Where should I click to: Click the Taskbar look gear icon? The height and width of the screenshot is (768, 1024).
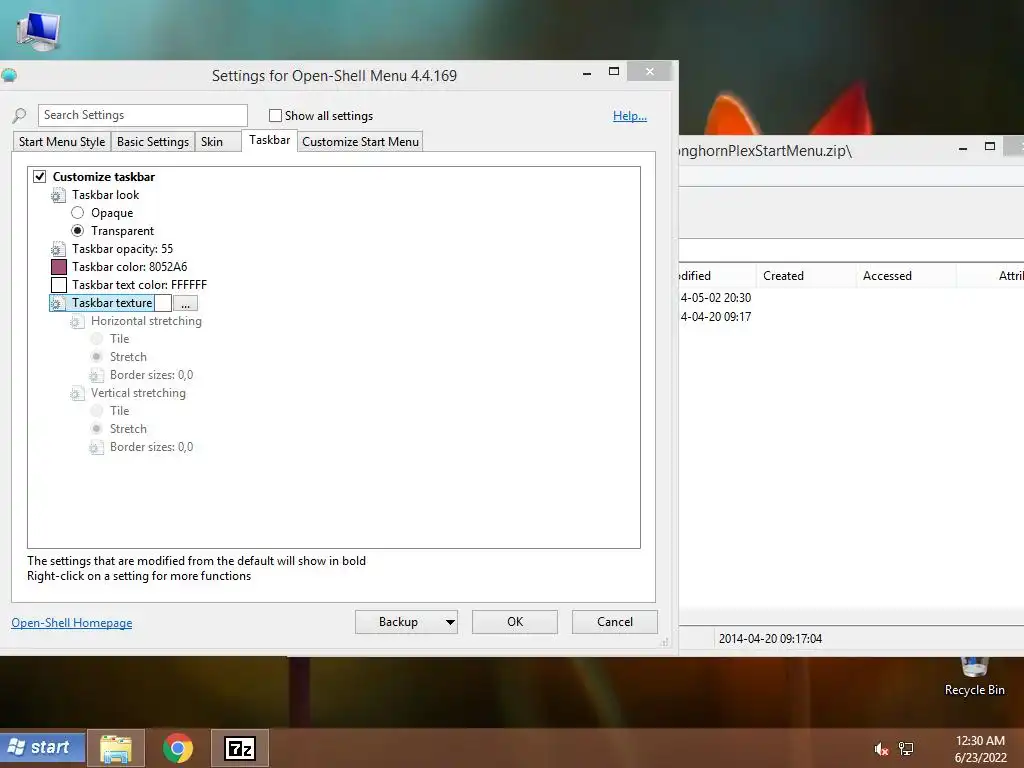[58, 195]
